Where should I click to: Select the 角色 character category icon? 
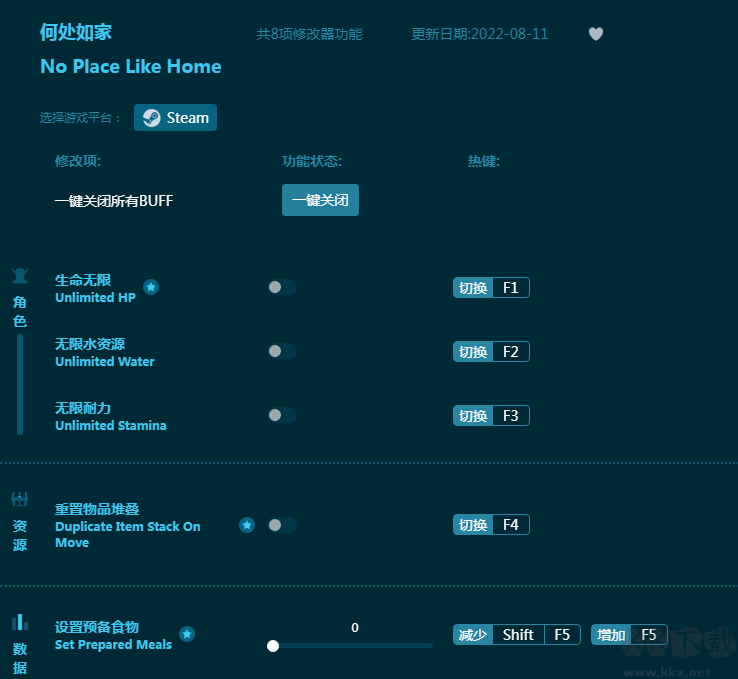coord(20,276)
